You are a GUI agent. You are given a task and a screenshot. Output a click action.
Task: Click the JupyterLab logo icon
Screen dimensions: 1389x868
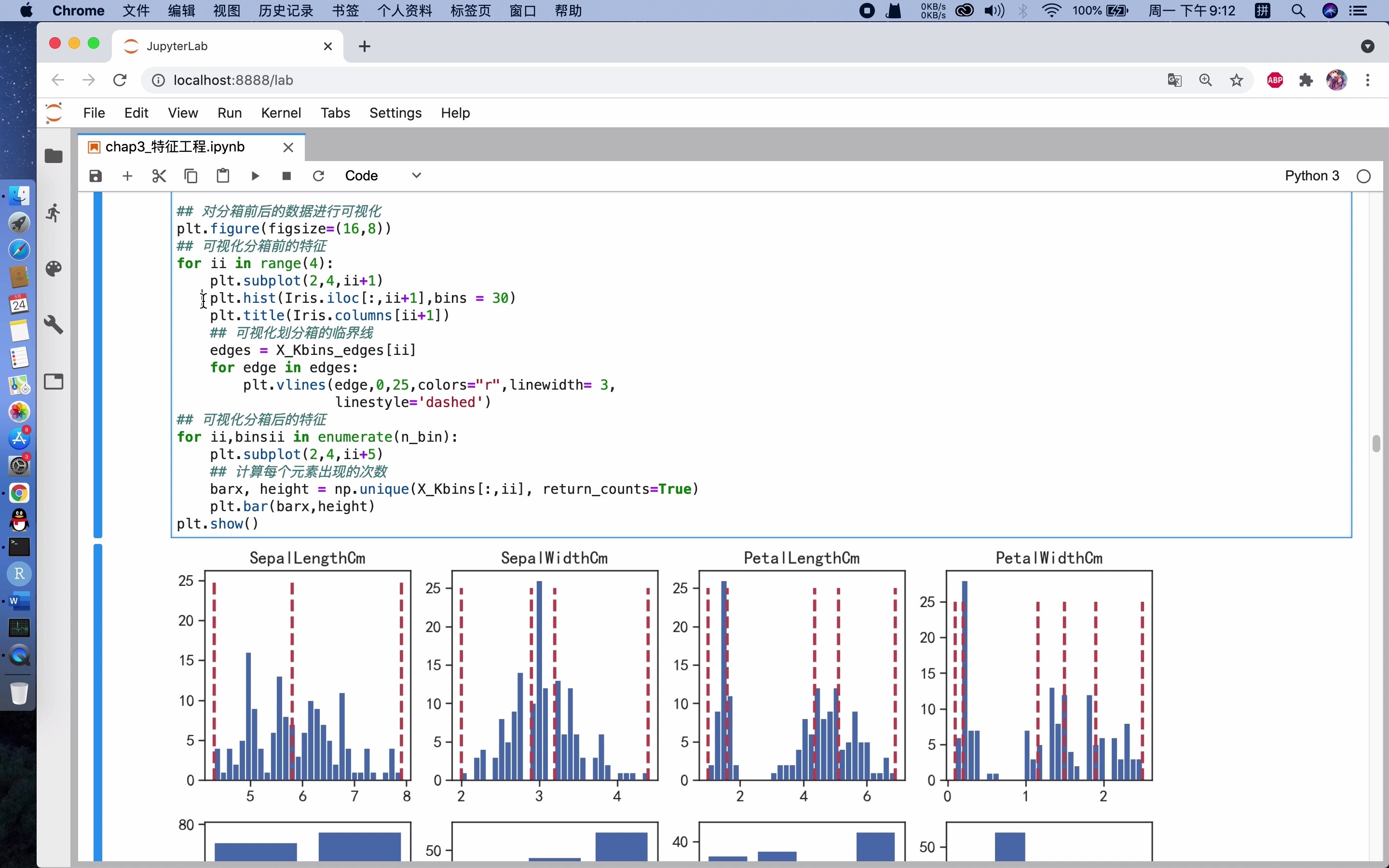(54, 112)
